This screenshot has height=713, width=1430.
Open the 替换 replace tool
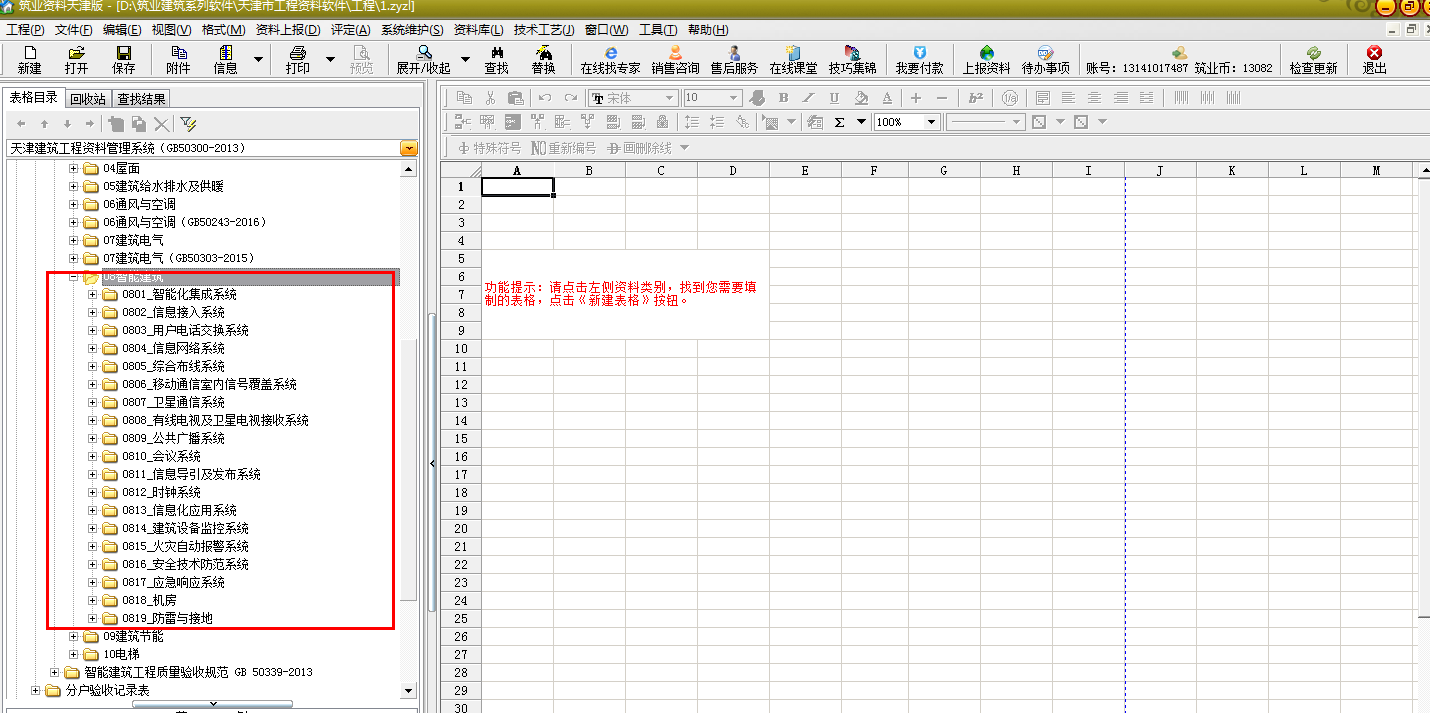coord(544,62)
